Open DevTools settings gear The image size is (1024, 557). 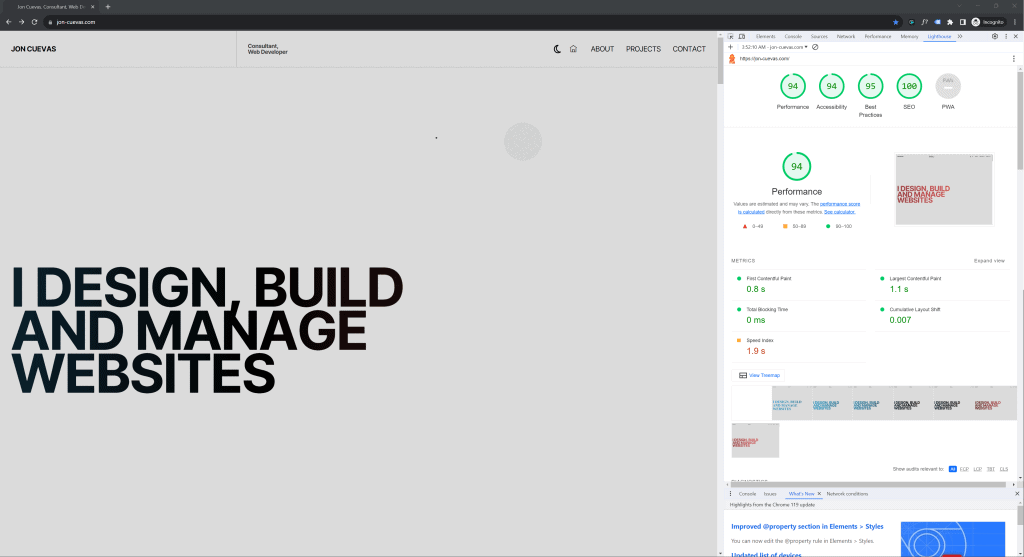tap(994, 36)
